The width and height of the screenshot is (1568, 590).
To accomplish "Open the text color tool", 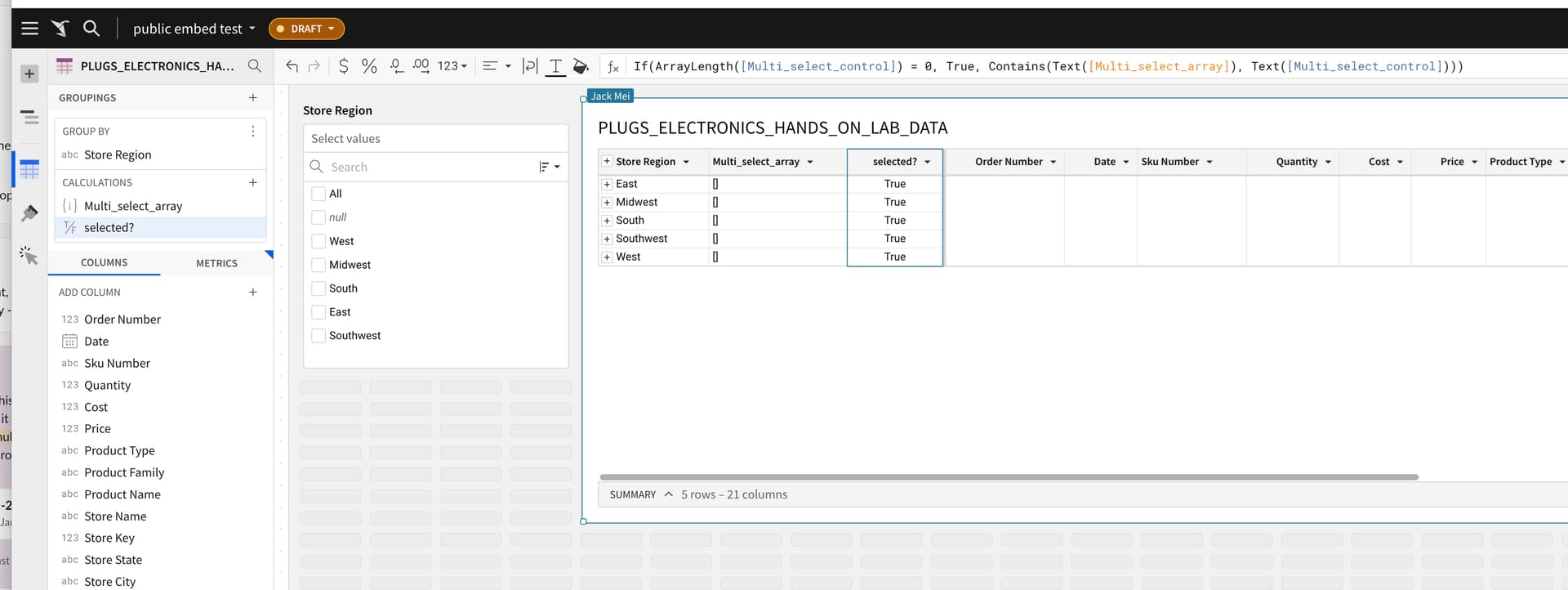I will 555,66.
